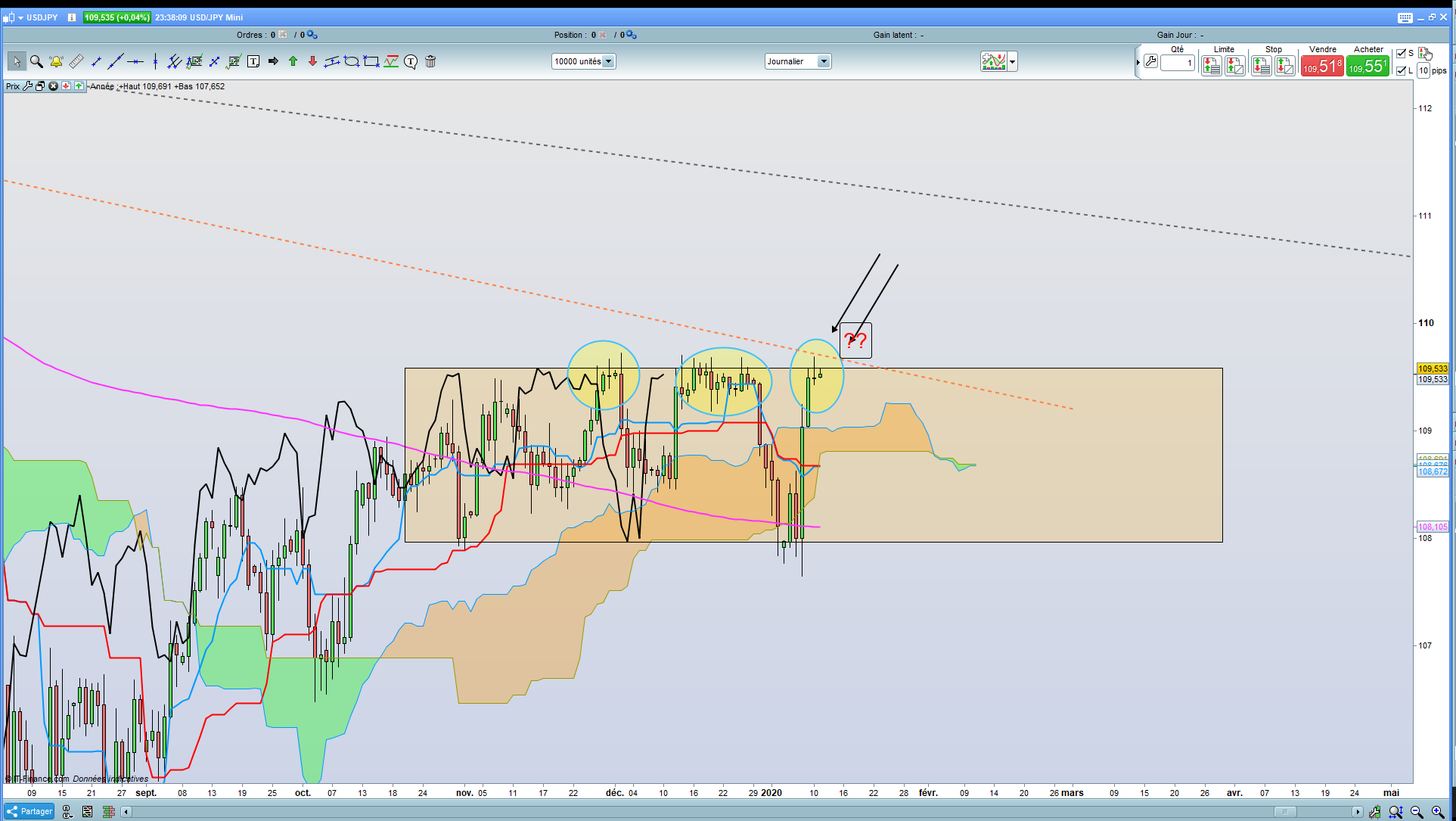The height and width of the screenshot is (821, 1456).
Task: Open the Ordres settings gear icon
Action: click(312, 35)
